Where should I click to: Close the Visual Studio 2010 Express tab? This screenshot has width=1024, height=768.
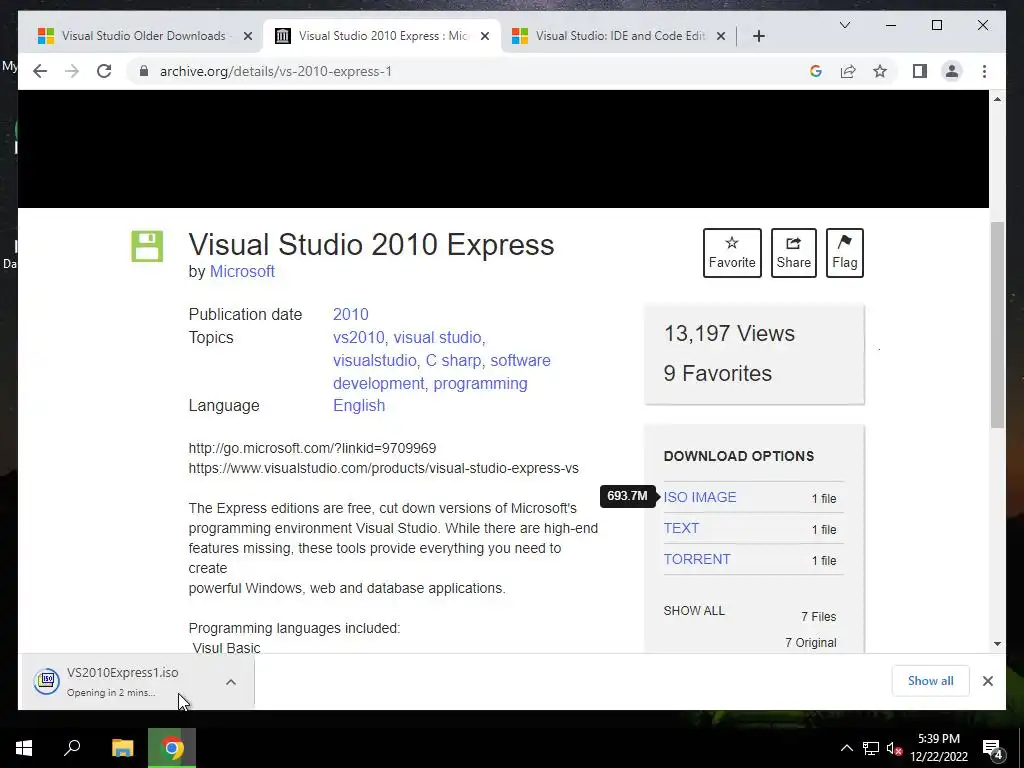point(485,36)
